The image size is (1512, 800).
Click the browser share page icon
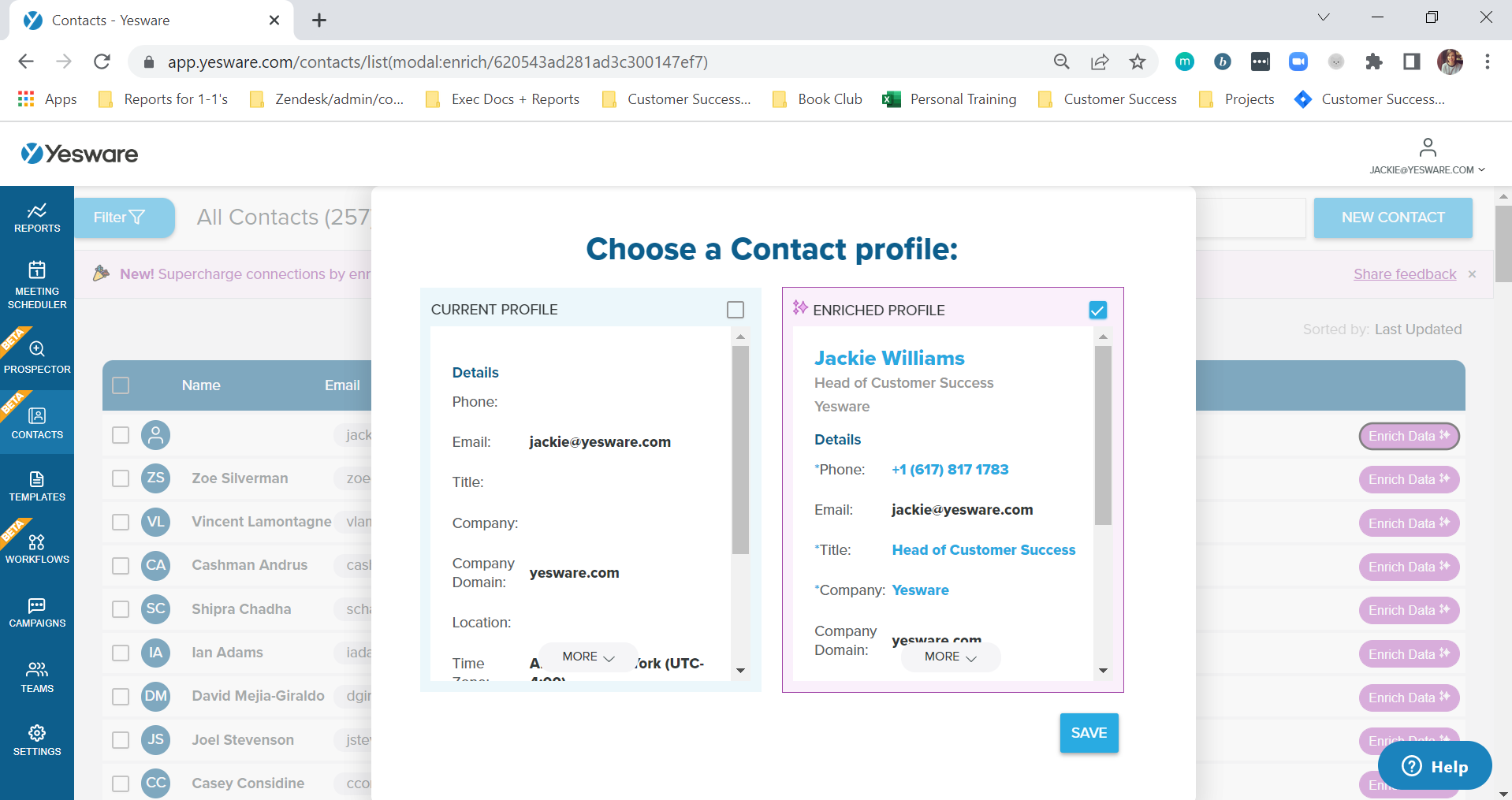[x=1100, y=61]
